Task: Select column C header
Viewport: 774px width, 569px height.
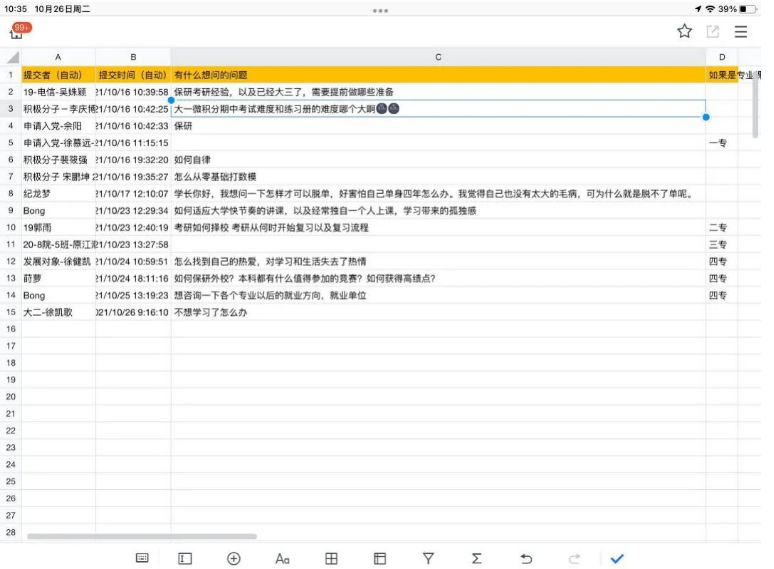Action: click(438, 57)
